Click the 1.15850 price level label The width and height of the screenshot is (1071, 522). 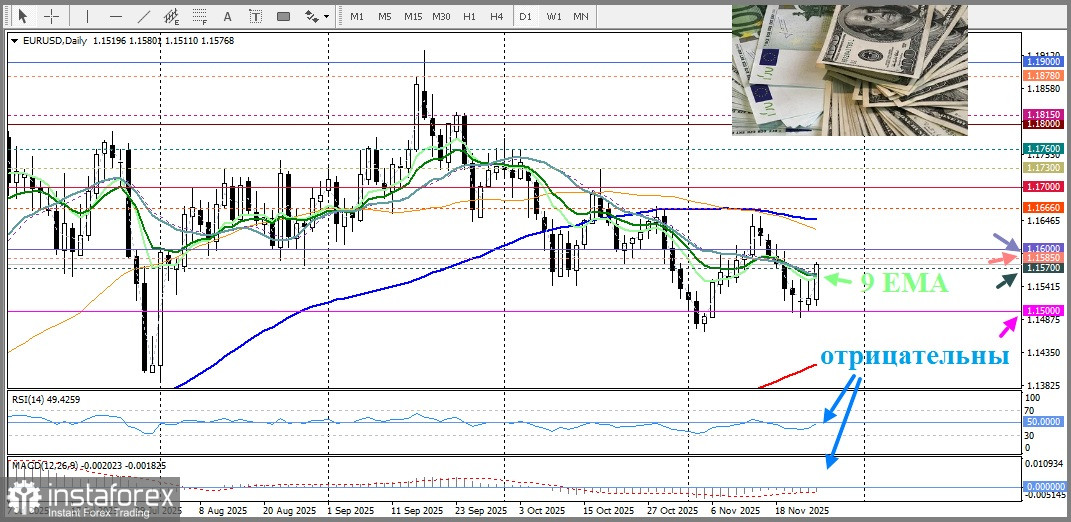pyautogui.click(x=1042, y=258)
